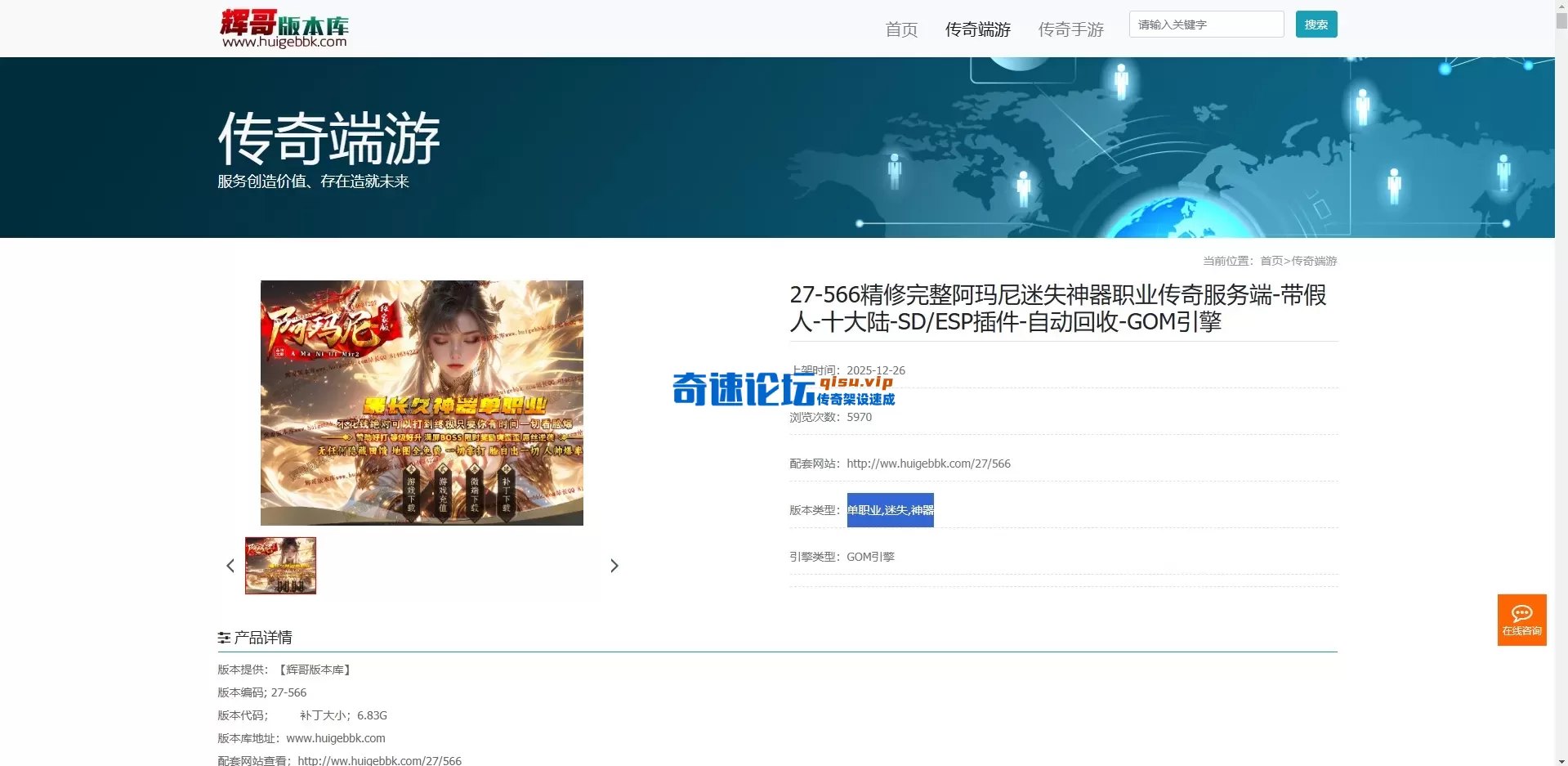The width and height of the screenshot is (1568, 766).
Task: Click the 搜索 magnifier search button
Action: point(1316,24)
